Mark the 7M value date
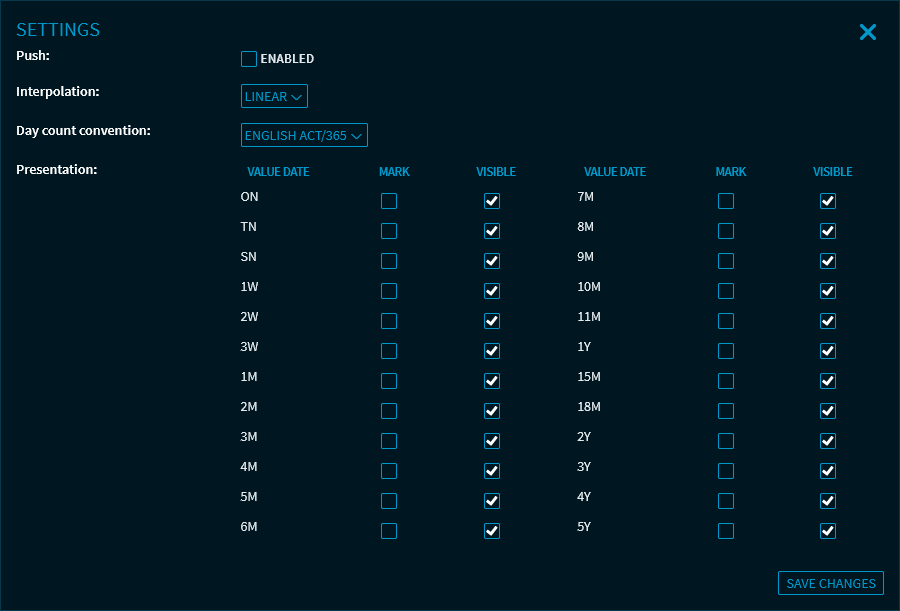This screenshot has height=611, width=900. coord(726,201)
